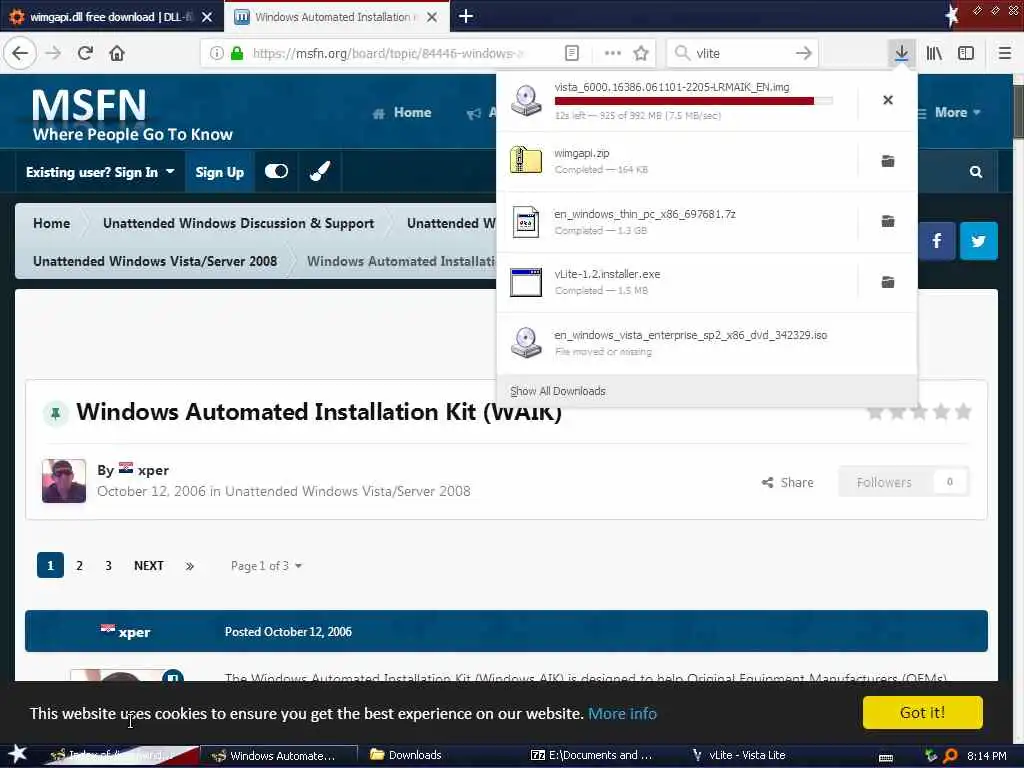Image resolution: width=1024 pixels, height=768 pixels.
Task: Go to the browser home page
Action: (x=117, y=53)
